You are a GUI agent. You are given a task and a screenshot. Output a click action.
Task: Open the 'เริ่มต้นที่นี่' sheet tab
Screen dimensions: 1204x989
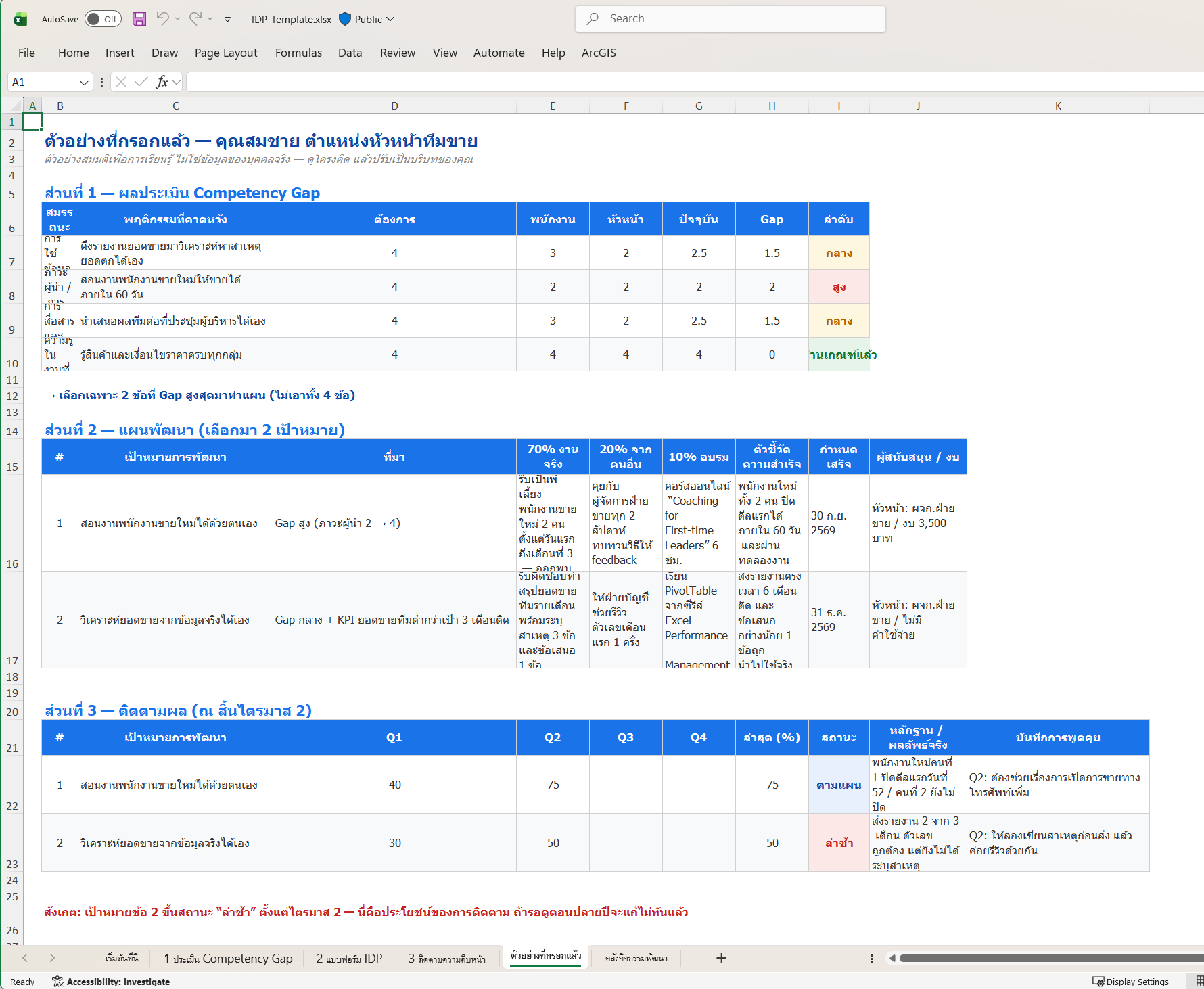click(x=122, y=958)
